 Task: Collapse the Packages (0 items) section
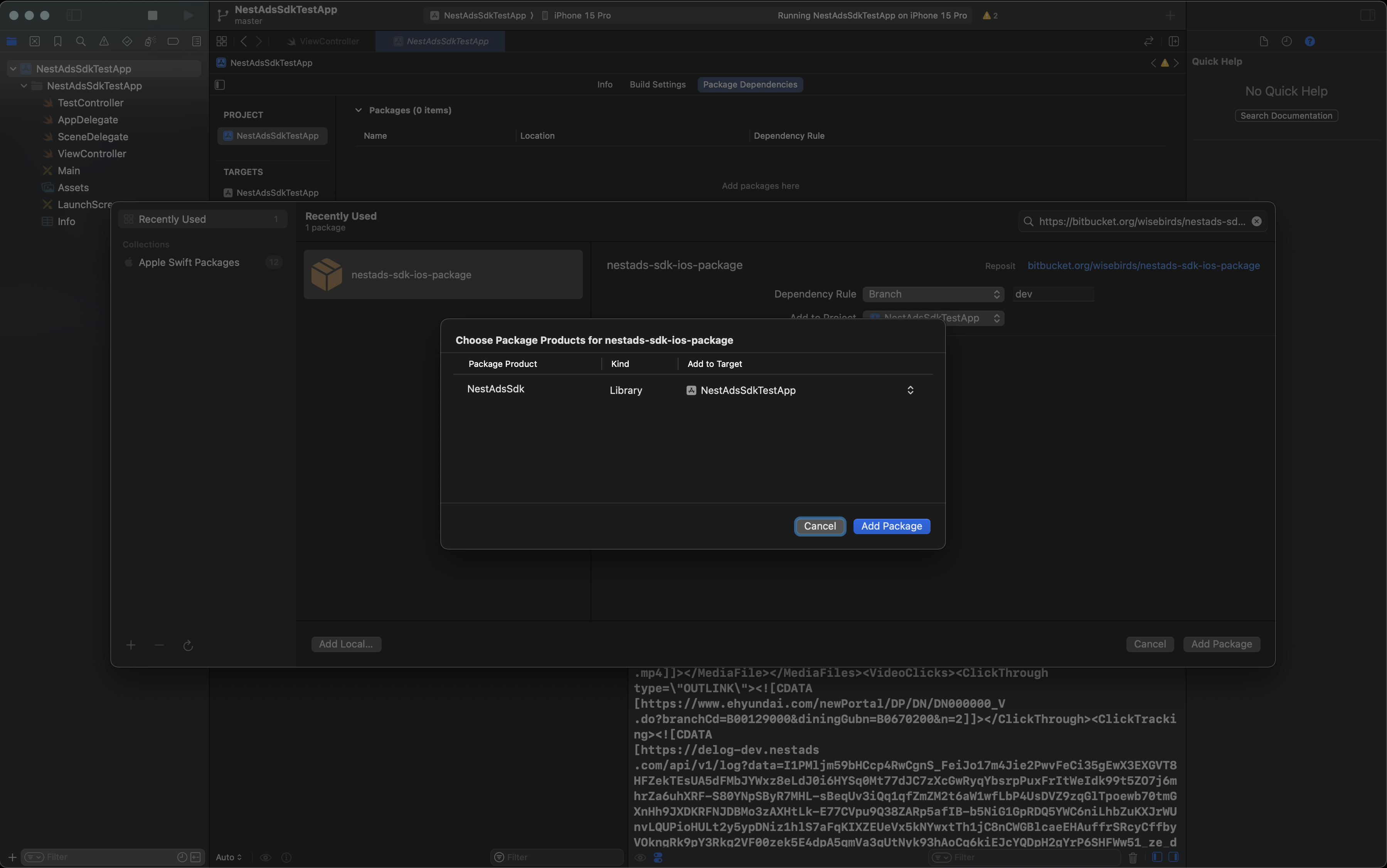pyautogui.click(x=359, y=110)
